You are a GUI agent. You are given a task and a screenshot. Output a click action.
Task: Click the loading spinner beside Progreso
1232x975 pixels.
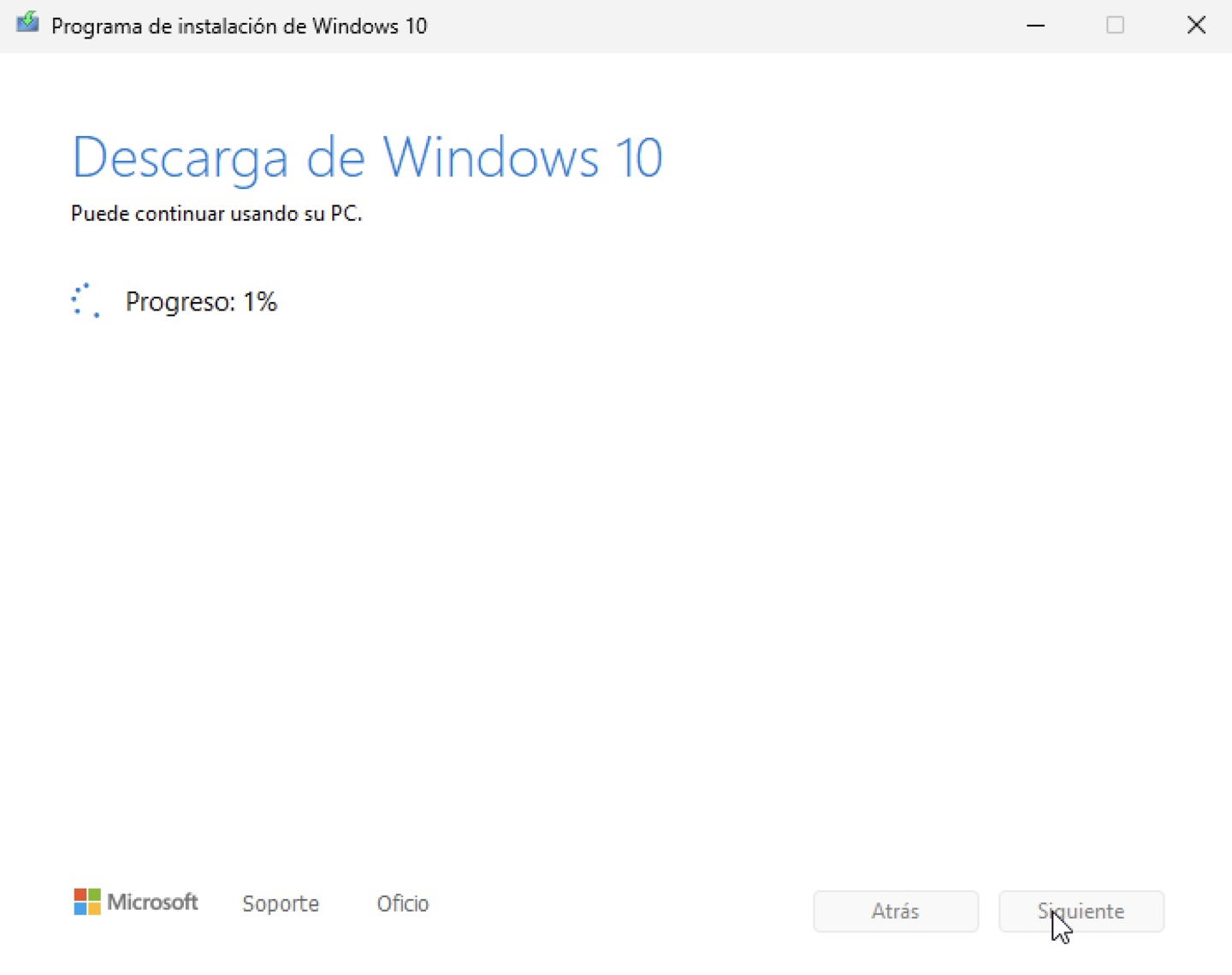pos(86,301)
